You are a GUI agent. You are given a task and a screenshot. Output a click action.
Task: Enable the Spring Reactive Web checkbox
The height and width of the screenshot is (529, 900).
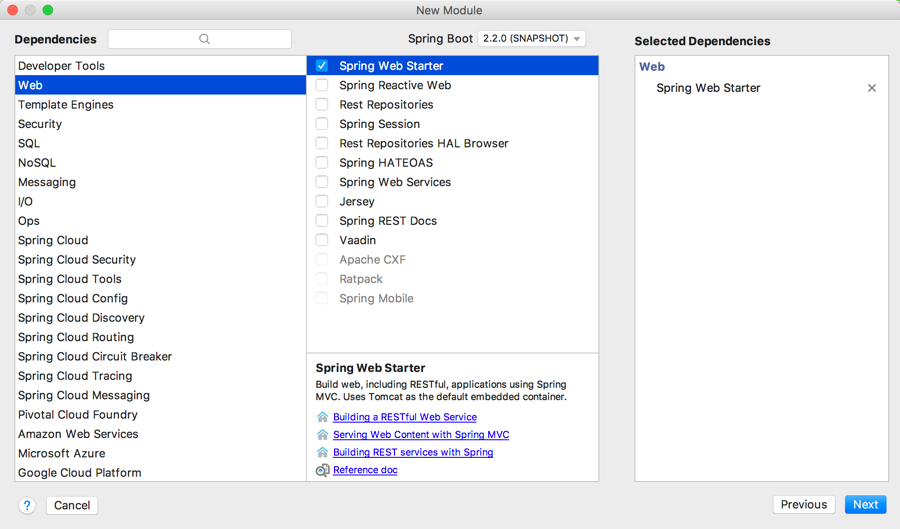(322, 85)
